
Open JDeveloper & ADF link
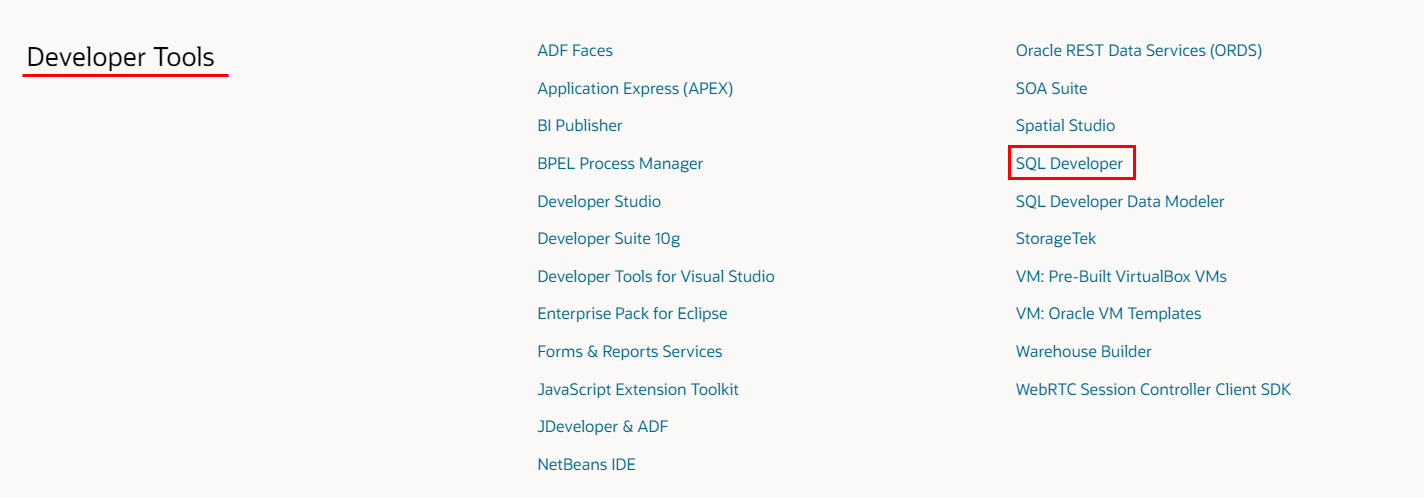point(603,426)
